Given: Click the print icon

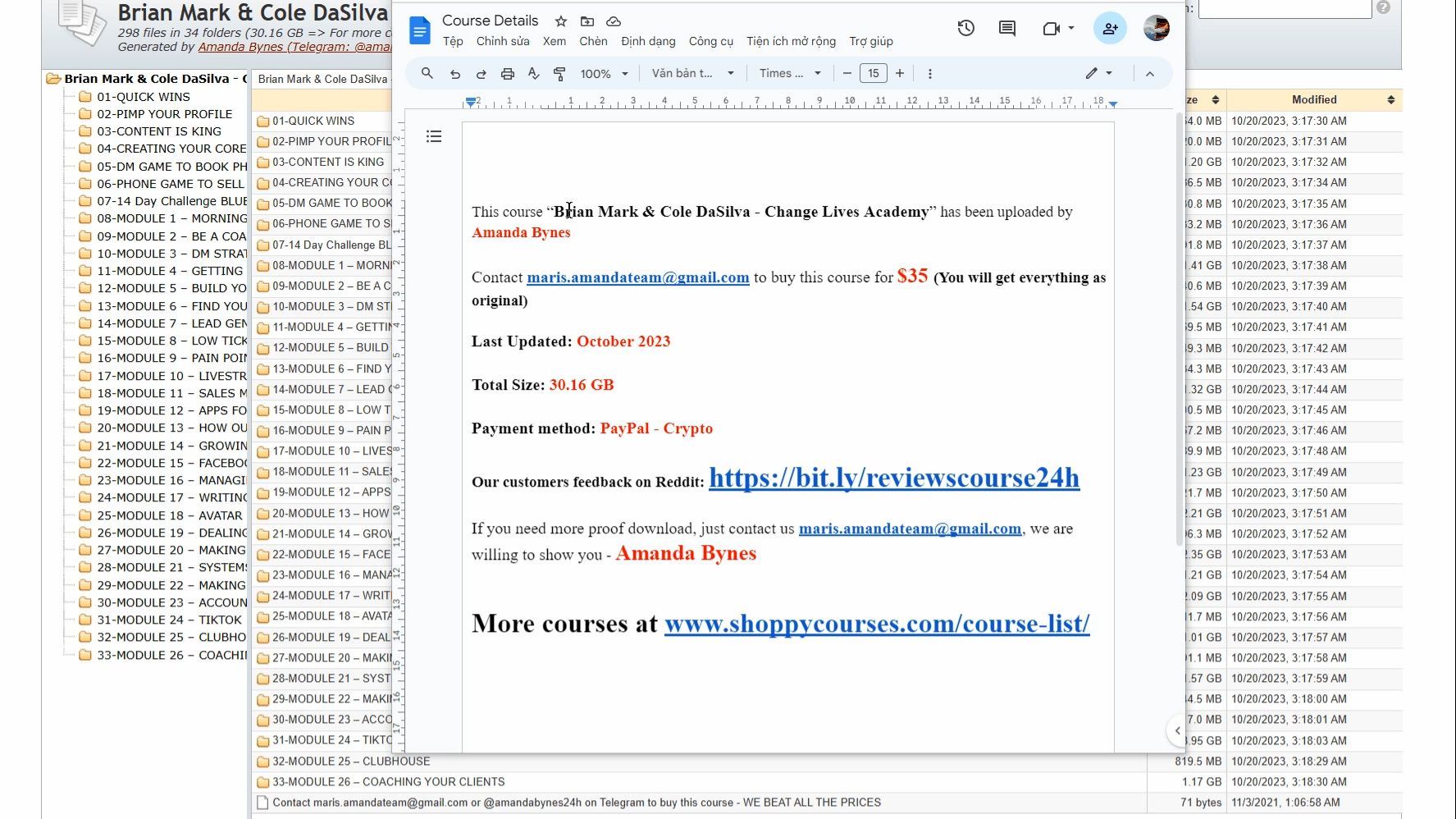Looking at the screenshot, I should (507, 74).
